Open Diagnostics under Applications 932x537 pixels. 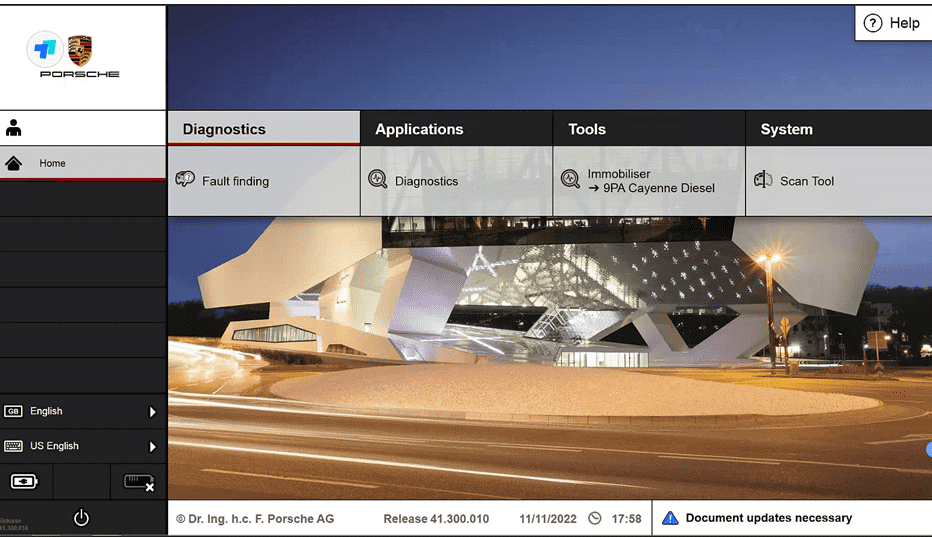pos(456,181)
